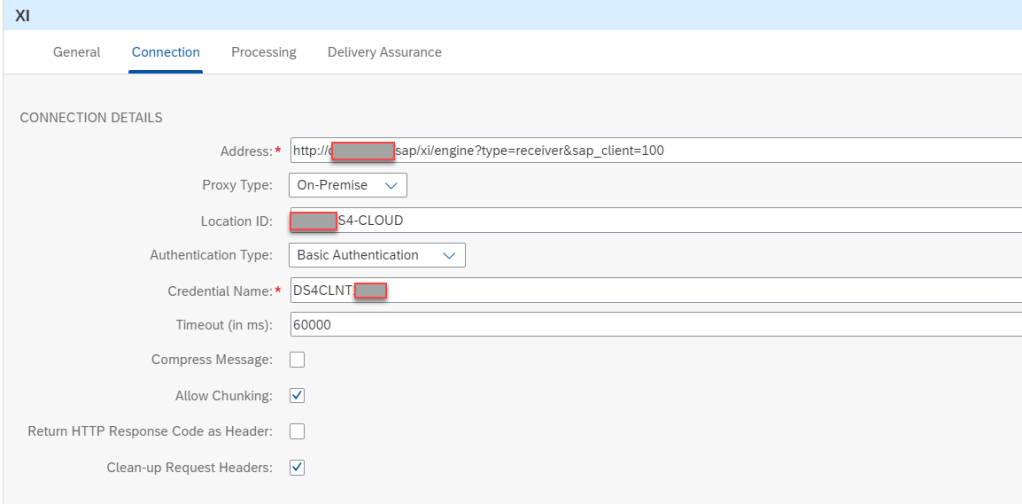Select the Timeout field showing 60000
The image size is (1022, 504).
650,325
